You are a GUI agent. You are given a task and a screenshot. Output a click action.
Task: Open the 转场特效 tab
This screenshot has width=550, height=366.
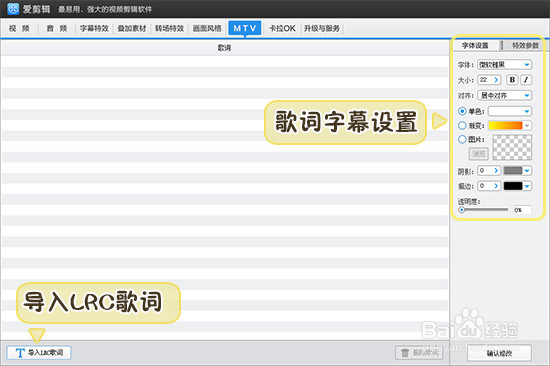[x=169, y=28]
